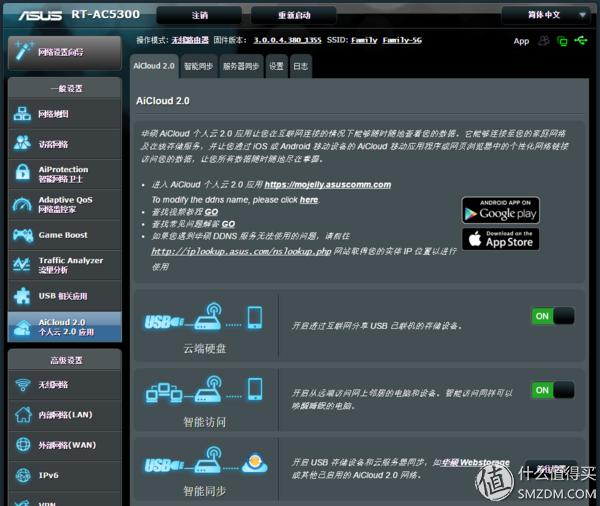
Task: Click the 智能访问 caption text
Action: point(205,422)
